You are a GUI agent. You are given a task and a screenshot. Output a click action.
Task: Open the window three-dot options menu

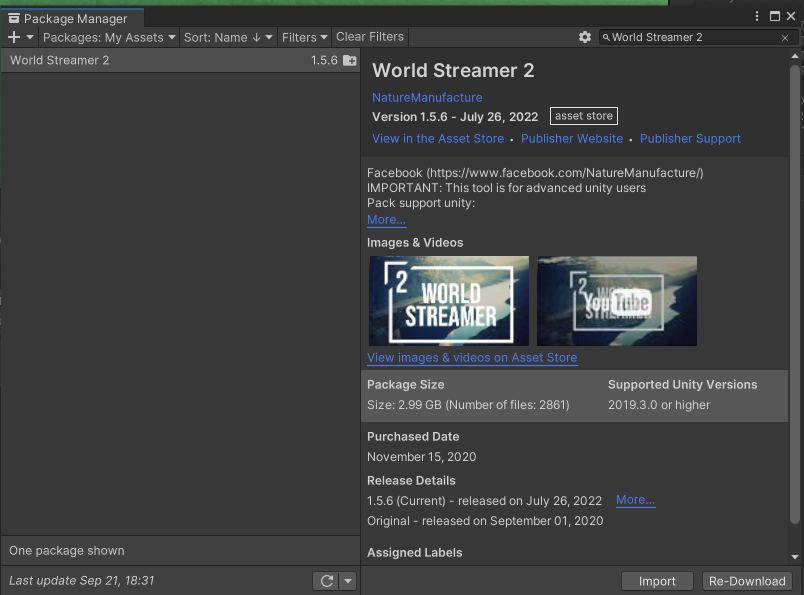[x=757, y=16]
